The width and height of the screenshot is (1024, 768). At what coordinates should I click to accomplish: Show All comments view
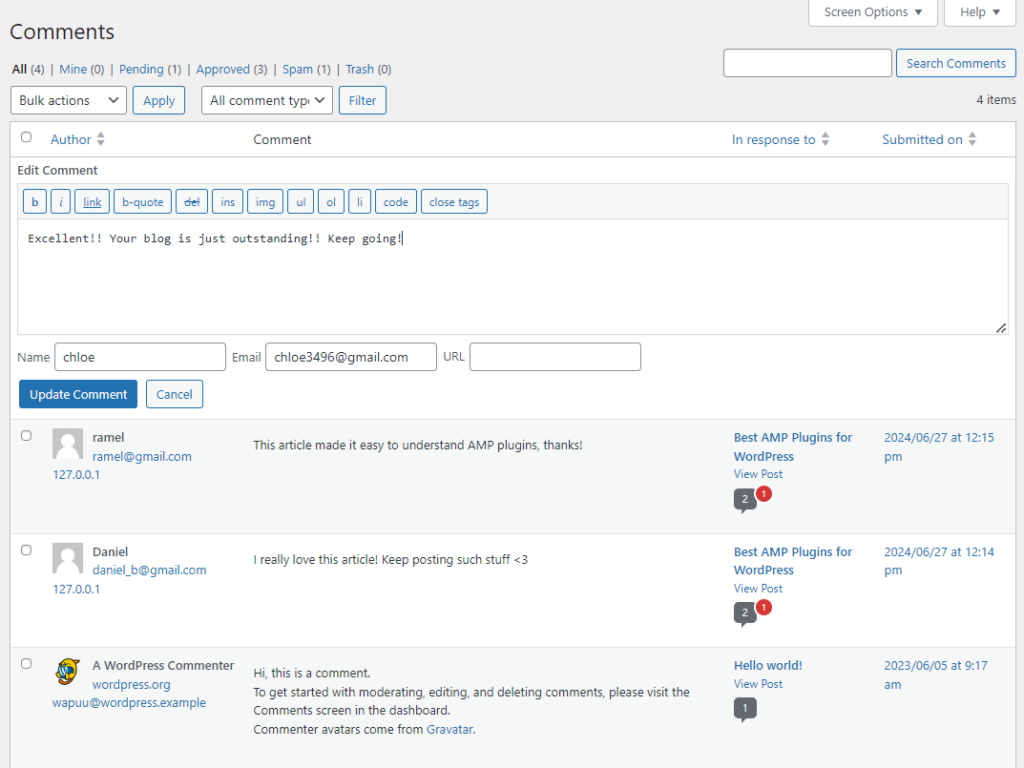pos(20,69)
